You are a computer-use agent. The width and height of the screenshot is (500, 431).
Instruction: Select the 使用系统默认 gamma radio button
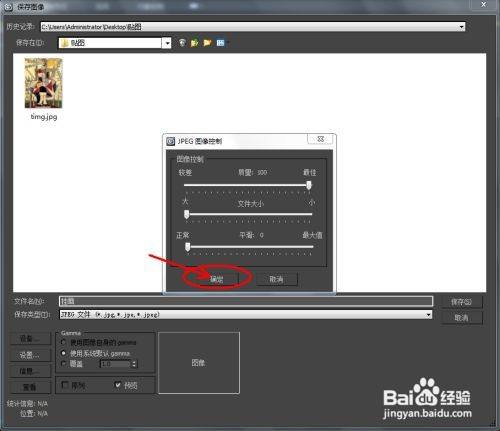64,353
